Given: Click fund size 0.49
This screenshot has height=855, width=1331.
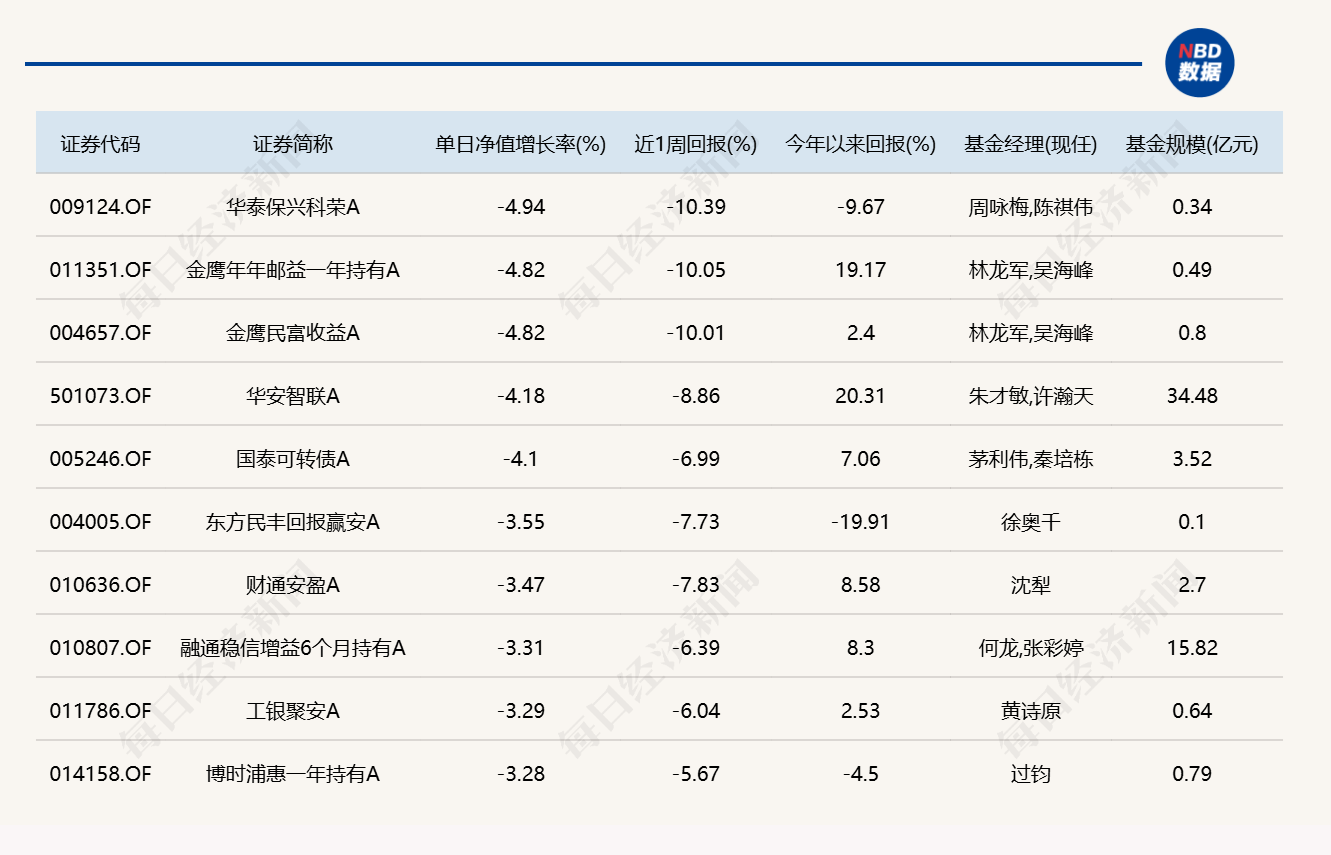Looking at the screenshot, I should pyautogui.click(x=1192, y=270).
